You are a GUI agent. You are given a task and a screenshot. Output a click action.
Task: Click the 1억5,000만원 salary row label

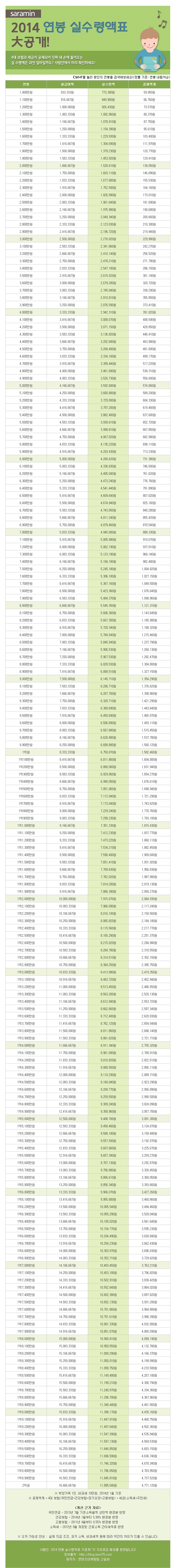pos(25,1119)
